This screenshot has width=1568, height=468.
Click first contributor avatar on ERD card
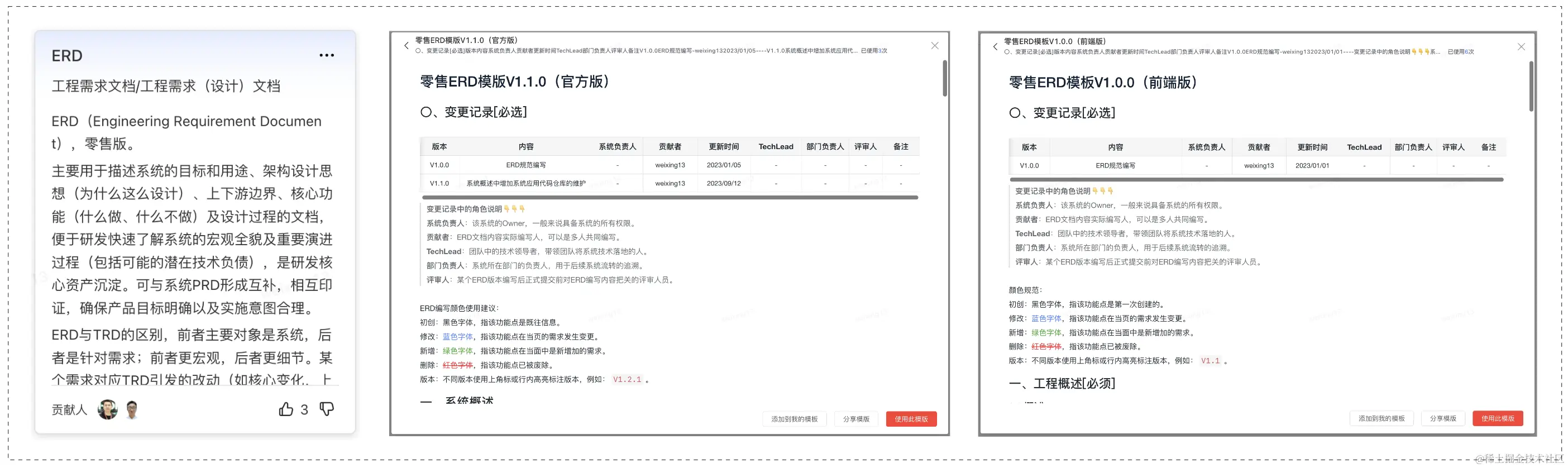pyautogui.click(x=108, y=409)
